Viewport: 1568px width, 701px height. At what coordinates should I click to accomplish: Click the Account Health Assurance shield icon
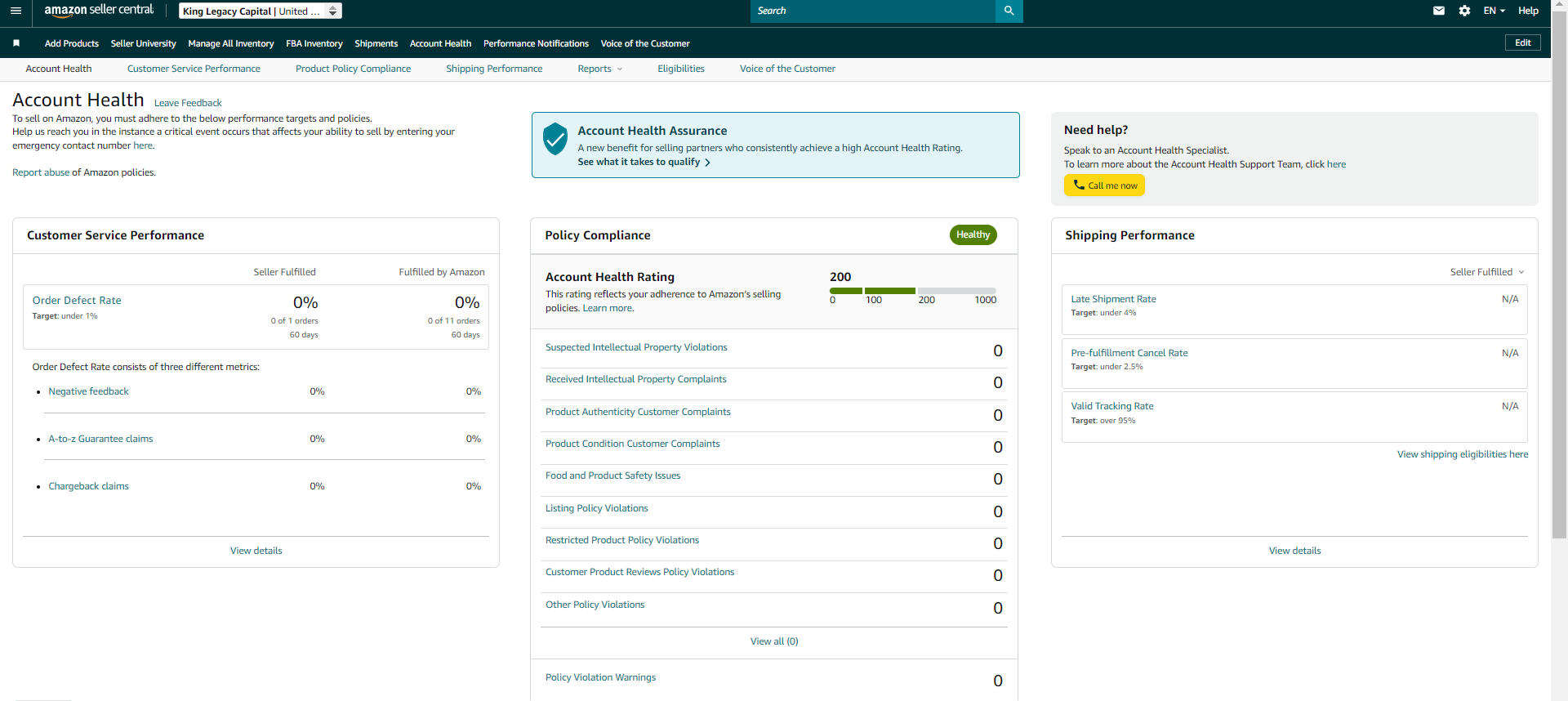tap(555, 139)
